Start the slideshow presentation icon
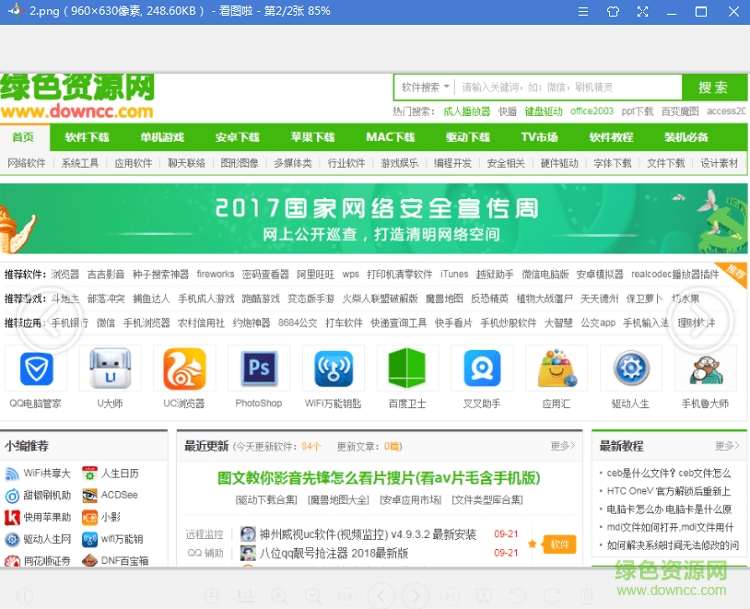The image size is (750, 609). pos(484,596)
